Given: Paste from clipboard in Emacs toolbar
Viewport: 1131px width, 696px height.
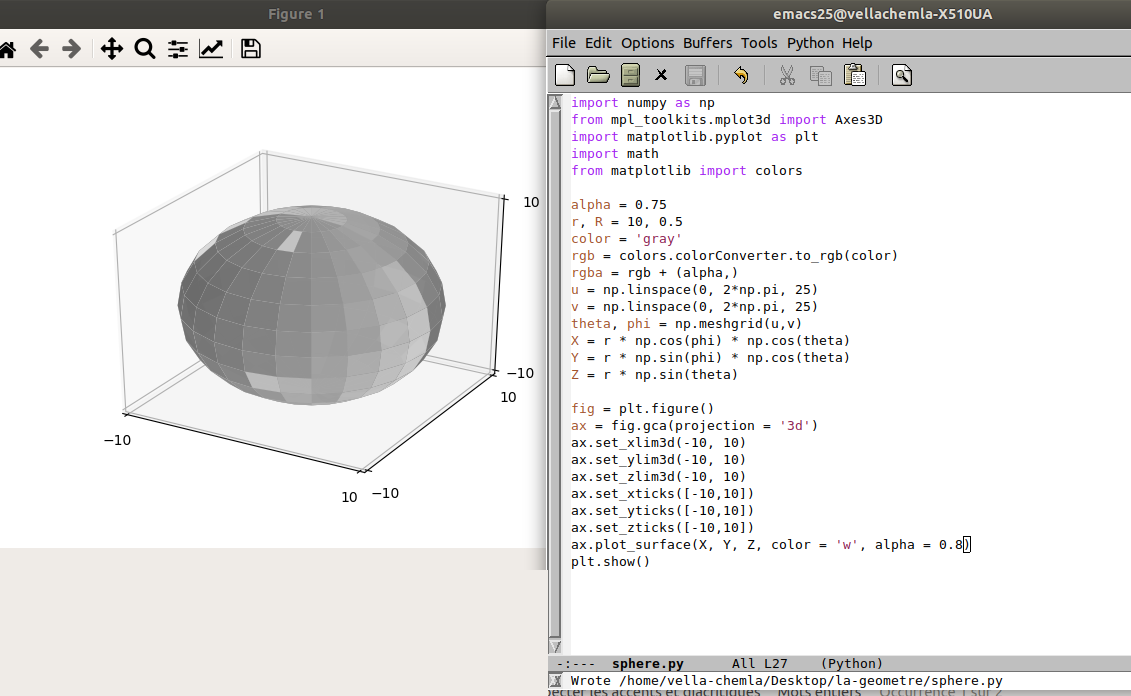Looking at the screenshot, I should pos(854,75).
